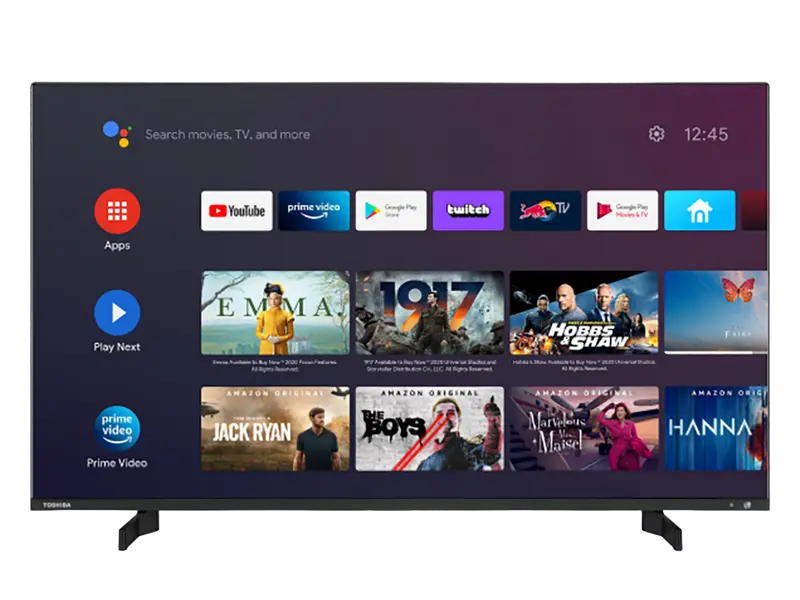Open the red Apps grid icon
800x600 pixels.
click(117, 211)
